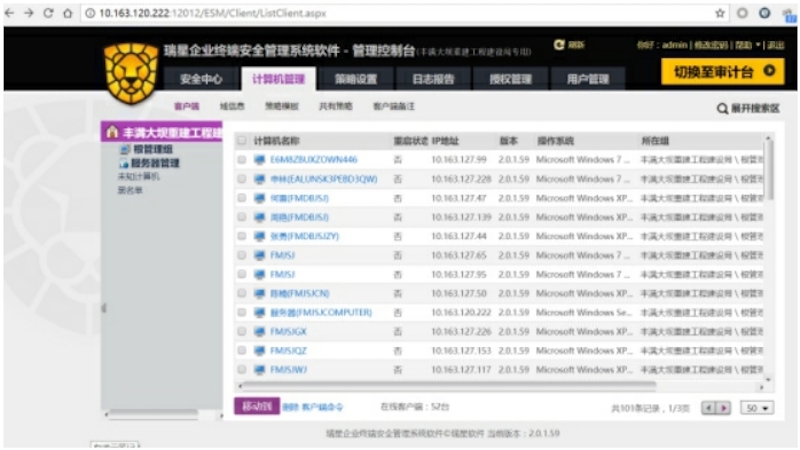800x450 pixels.
Task: Click computer icon beside E6M8ZBUXZOWN446
Action: point(260,159)
